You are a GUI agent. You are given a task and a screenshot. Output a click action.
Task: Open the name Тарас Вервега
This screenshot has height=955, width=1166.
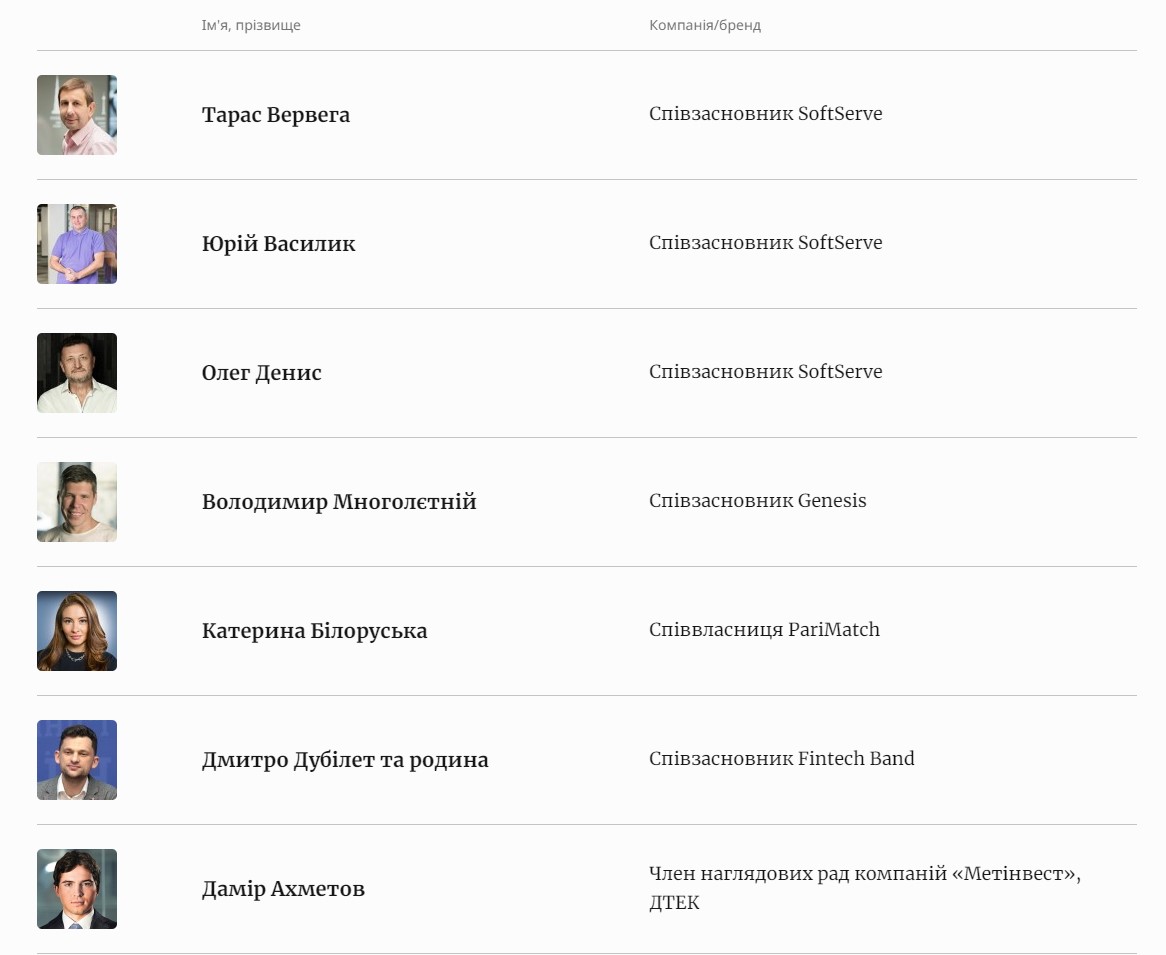(276, 115)
